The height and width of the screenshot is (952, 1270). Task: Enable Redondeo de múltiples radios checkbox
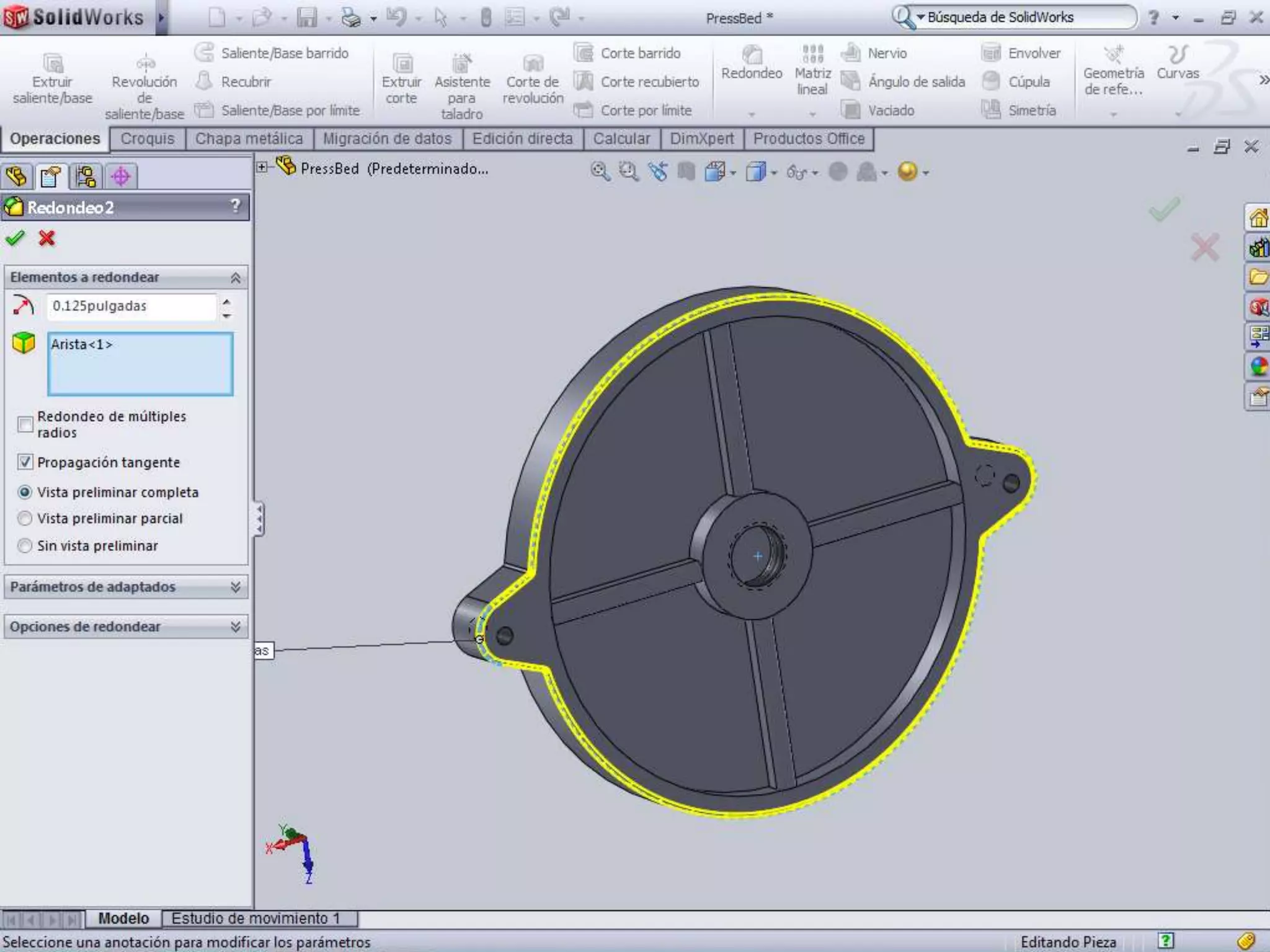[x=25, y=425]
